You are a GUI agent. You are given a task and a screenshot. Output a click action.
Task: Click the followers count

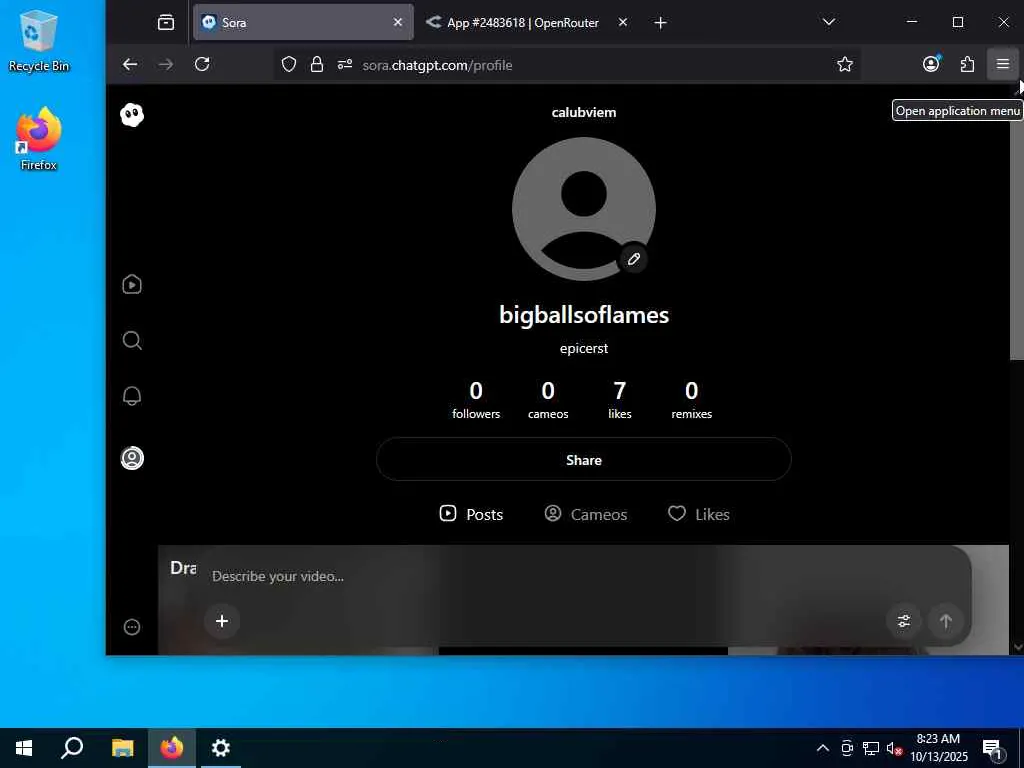[476, 400]
